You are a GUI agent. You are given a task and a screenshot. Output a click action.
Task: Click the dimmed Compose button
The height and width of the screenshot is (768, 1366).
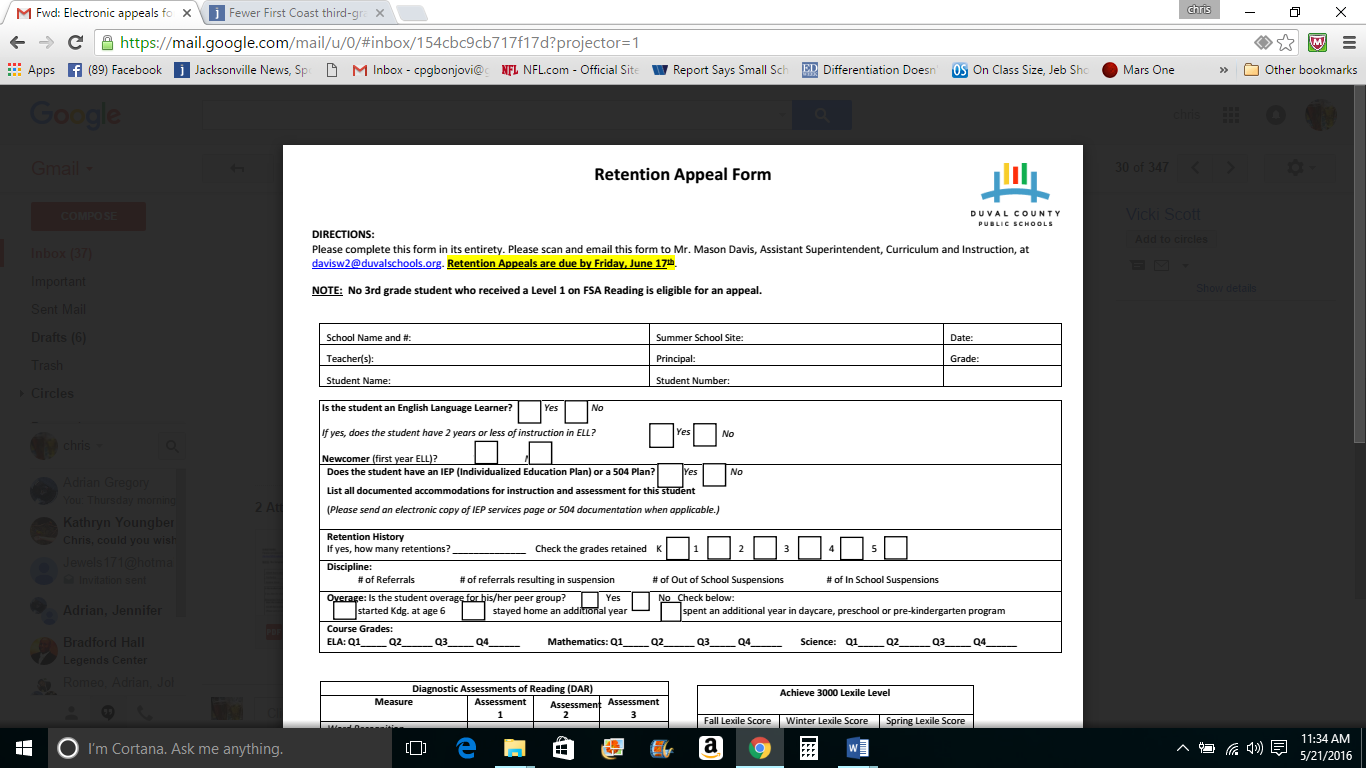(88, 216)
